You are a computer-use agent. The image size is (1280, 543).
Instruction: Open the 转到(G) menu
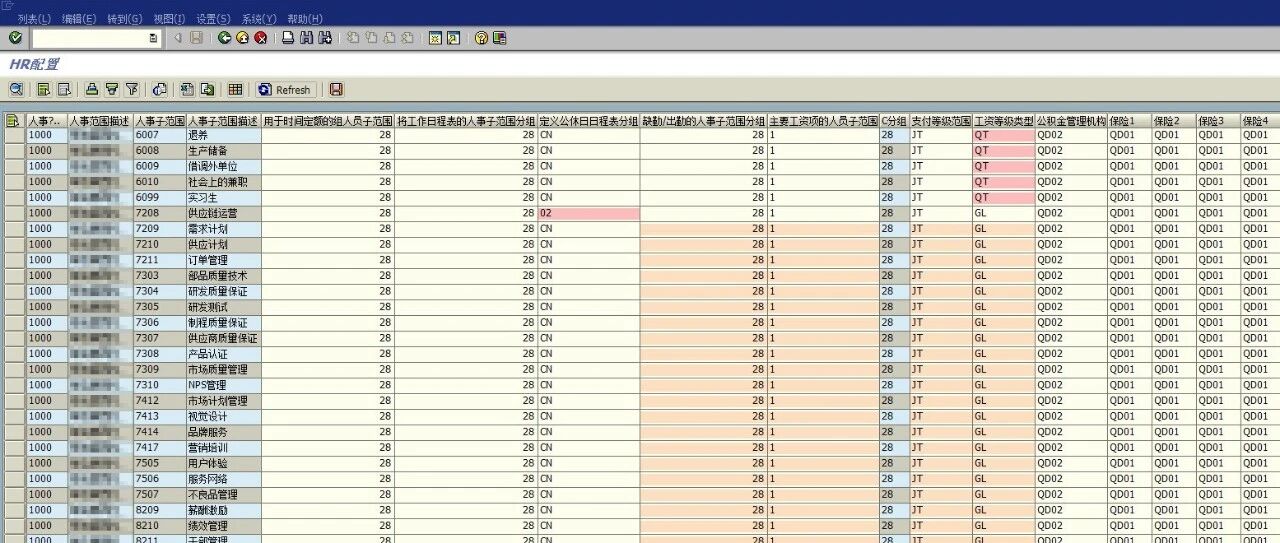[x=124, y=19]
